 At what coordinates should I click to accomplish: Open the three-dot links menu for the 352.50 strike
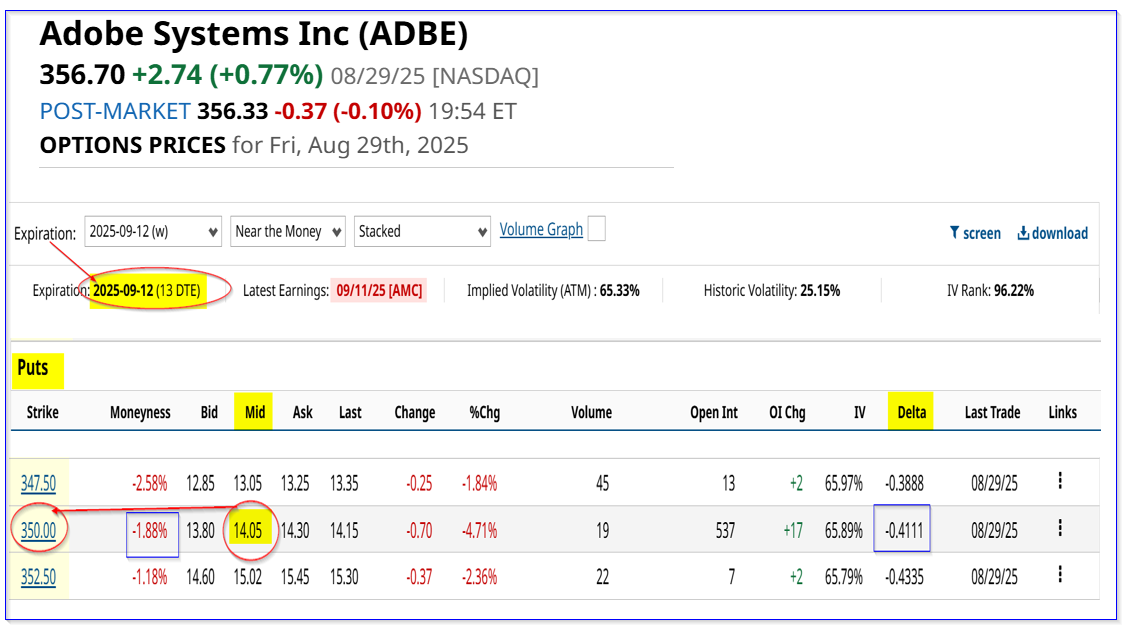(1060, 574)
